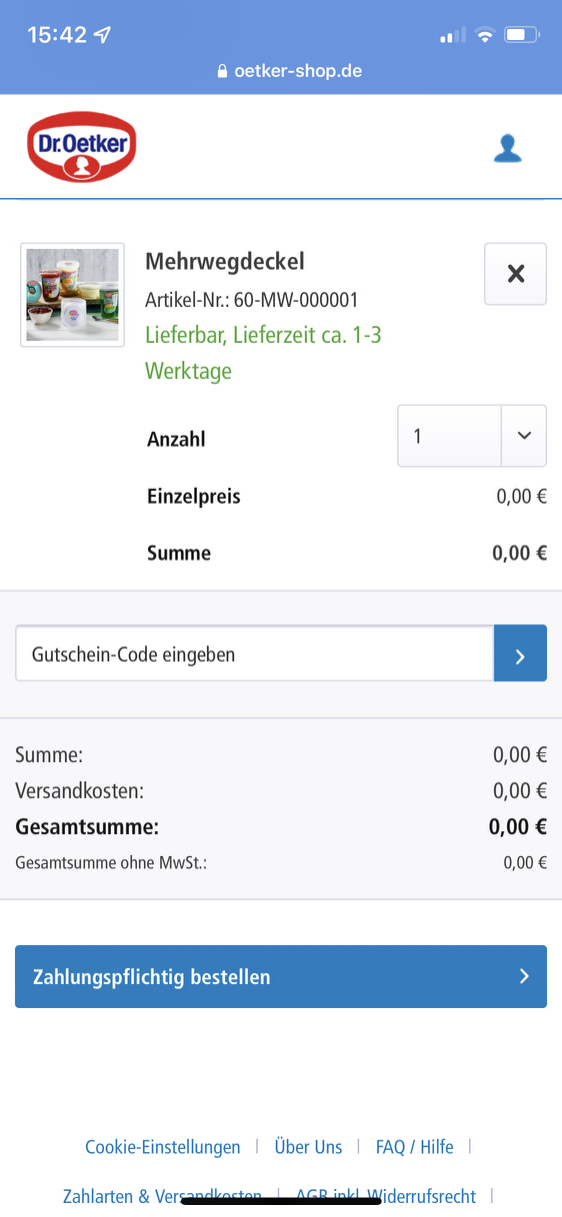Select the quantity field showing 1
Image resolution: width=562 pixels, height=1217 pixels.
click(449, 436)
